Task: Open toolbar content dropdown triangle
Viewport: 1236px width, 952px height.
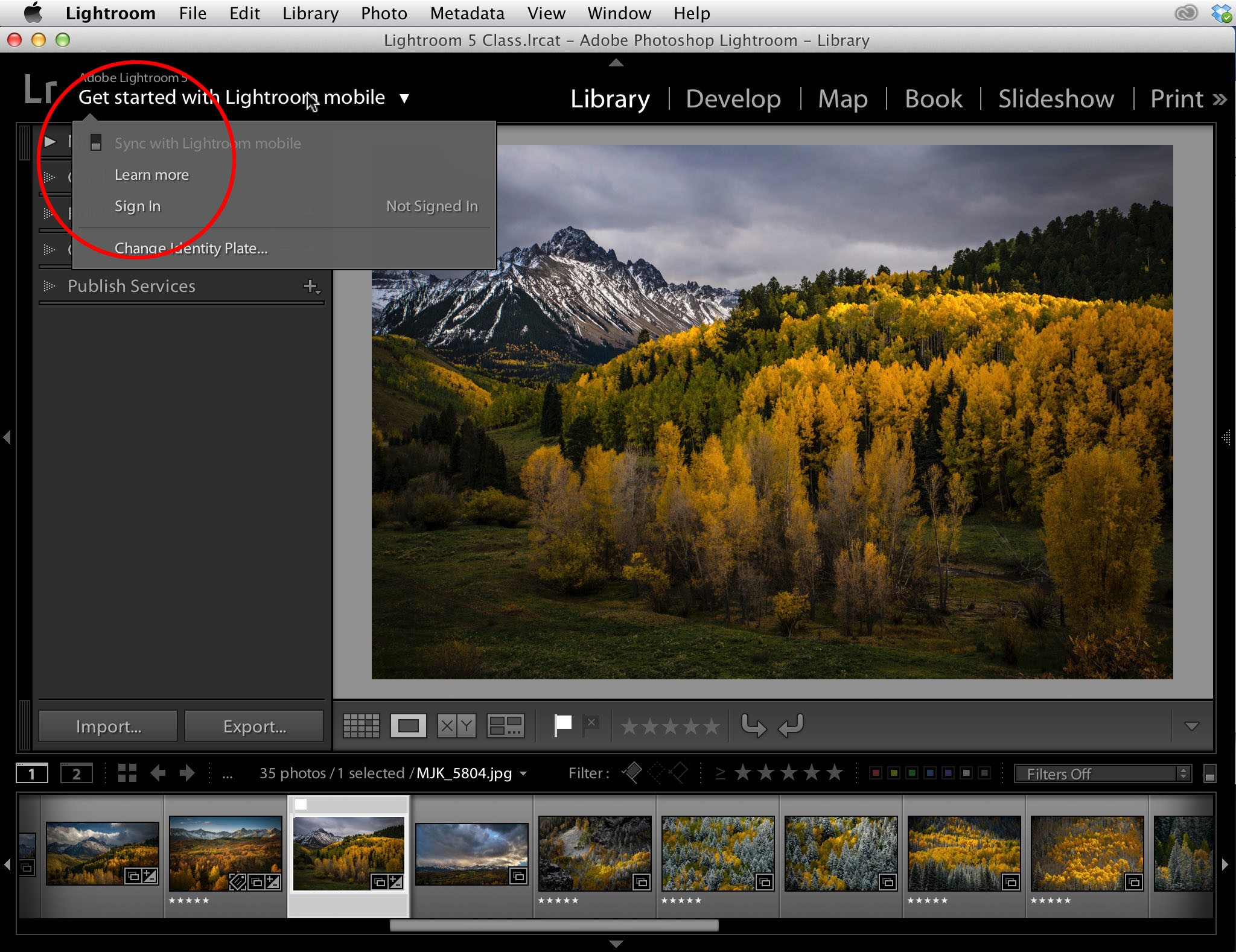Action: [x=1191, y=726]
